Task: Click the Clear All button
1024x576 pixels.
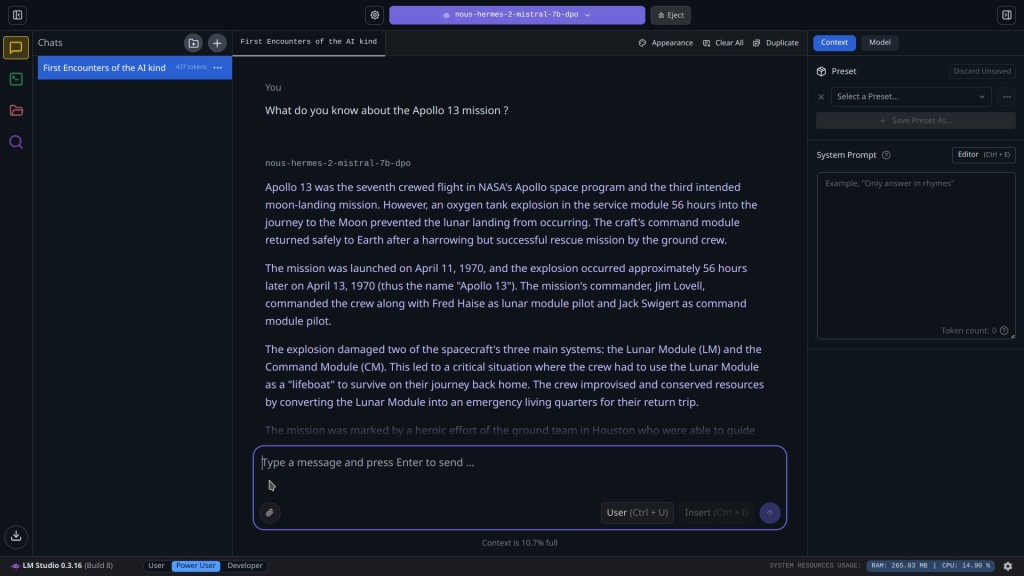Action: coord(722,43)
